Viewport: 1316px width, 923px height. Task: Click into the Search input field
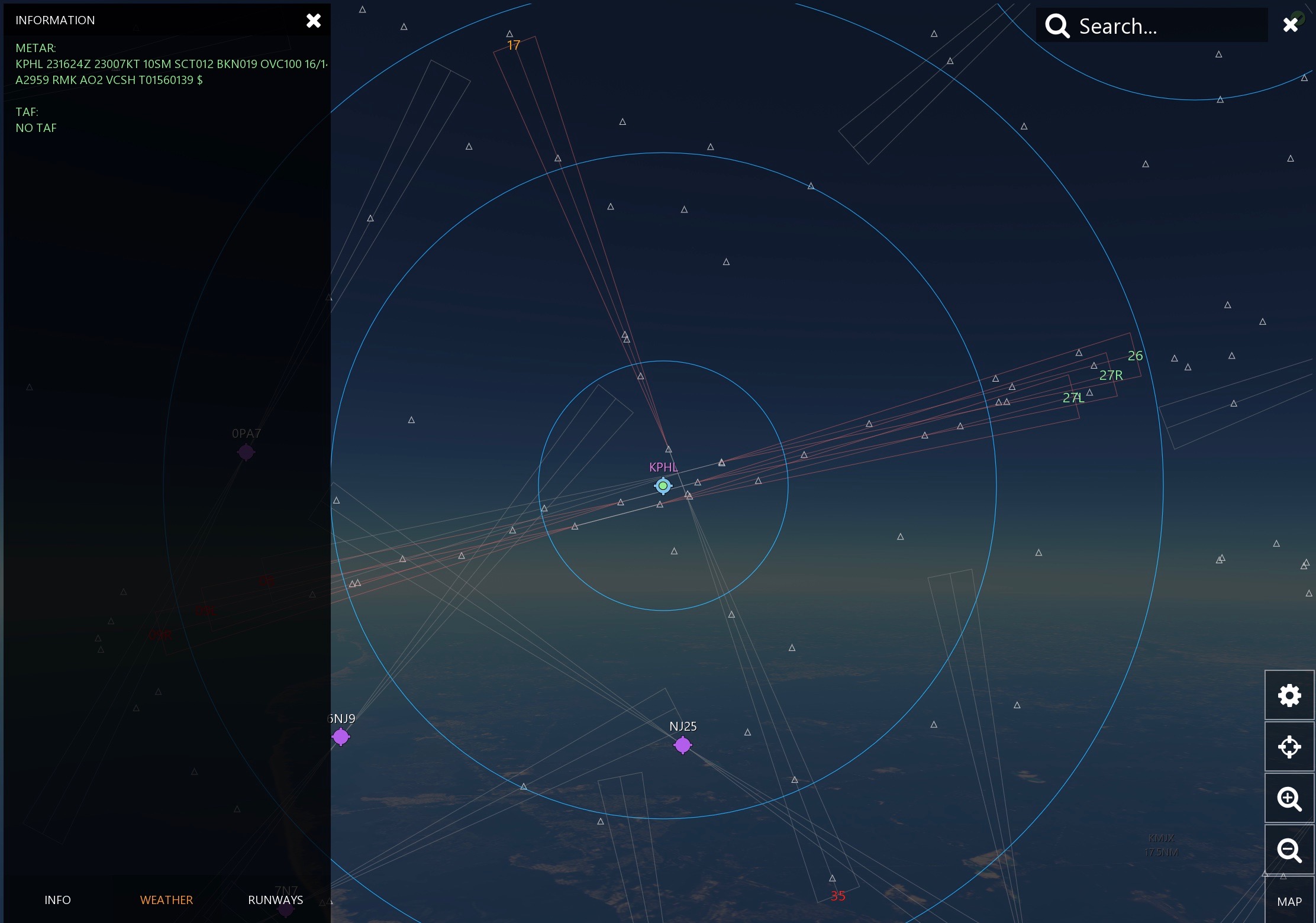[1160, 26]
